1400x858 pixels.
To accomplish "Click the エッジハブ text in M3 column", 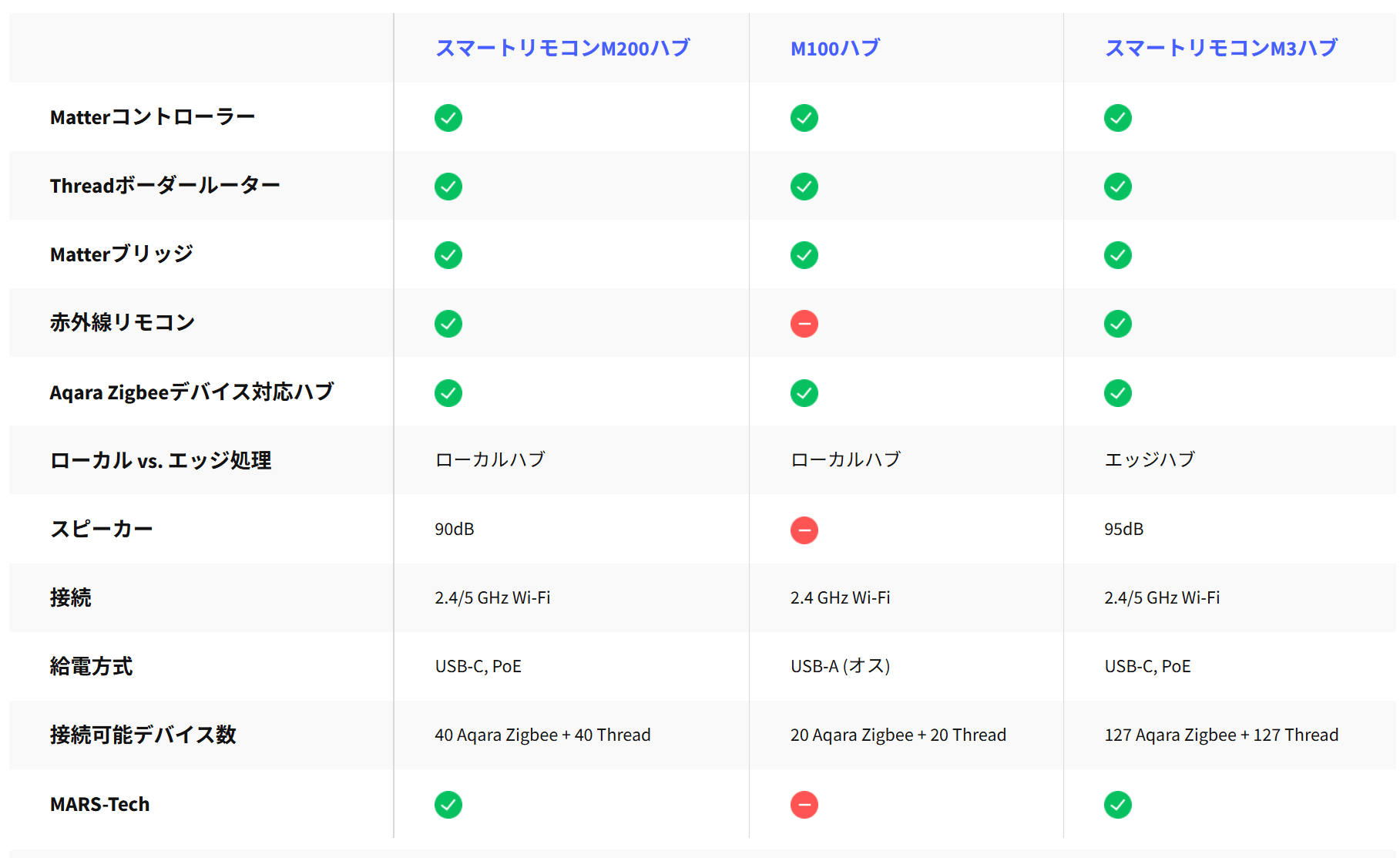I will pyautogui.click(x=1149, y=459).
